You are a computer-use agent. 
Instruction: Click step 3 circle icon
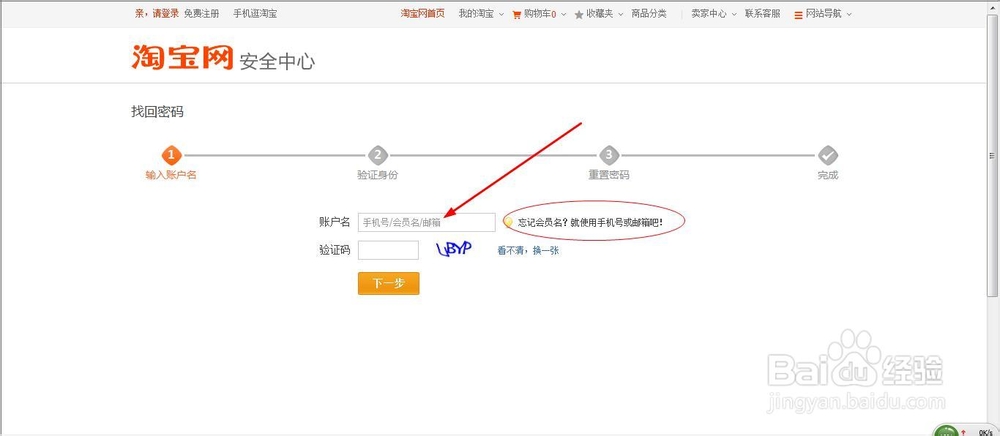tap(609, 155)
